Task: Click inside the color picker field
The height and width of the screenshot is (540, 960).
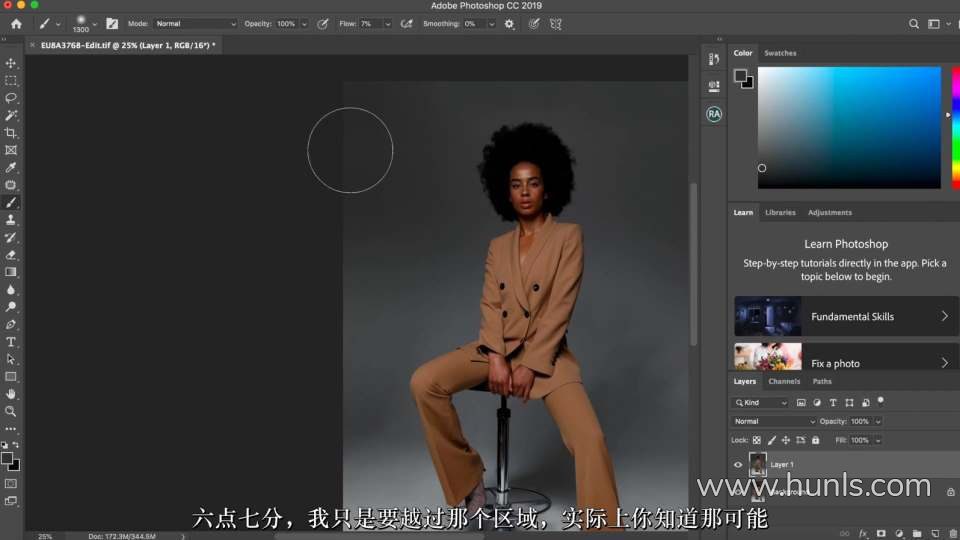Action: click(848, 127)
